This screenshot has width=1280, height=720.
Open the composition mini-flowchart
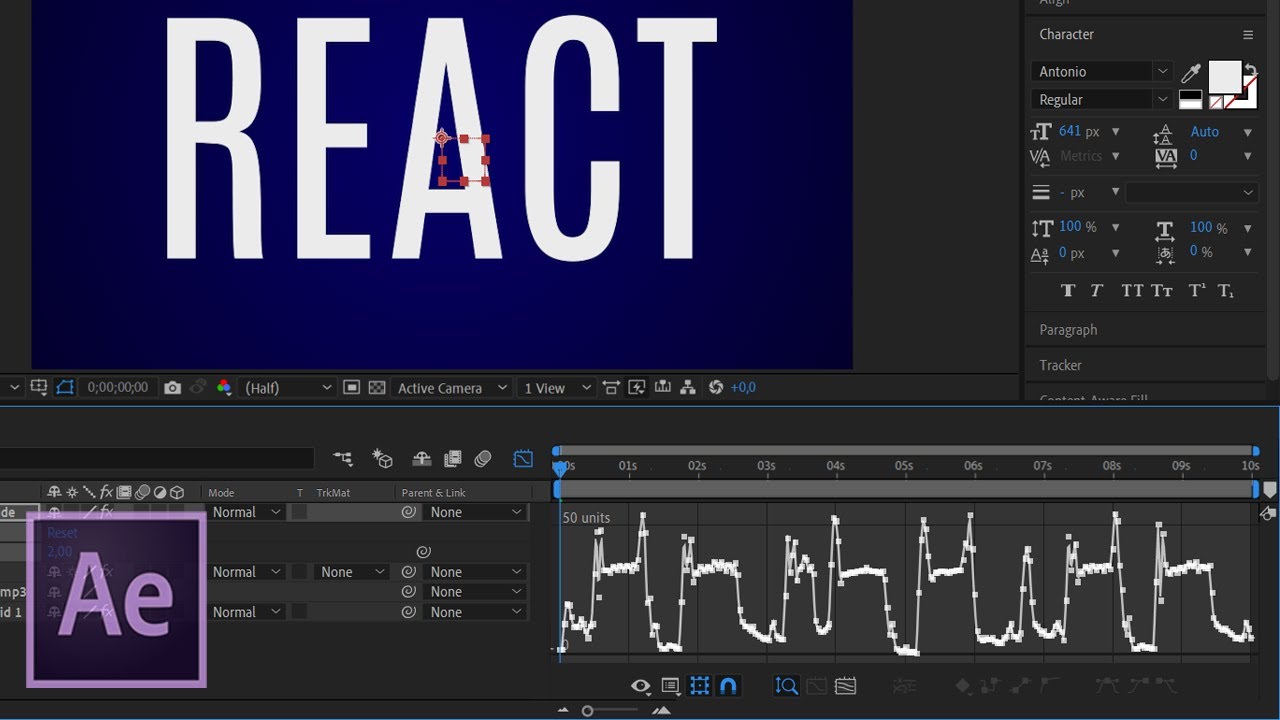pos(343,459)
